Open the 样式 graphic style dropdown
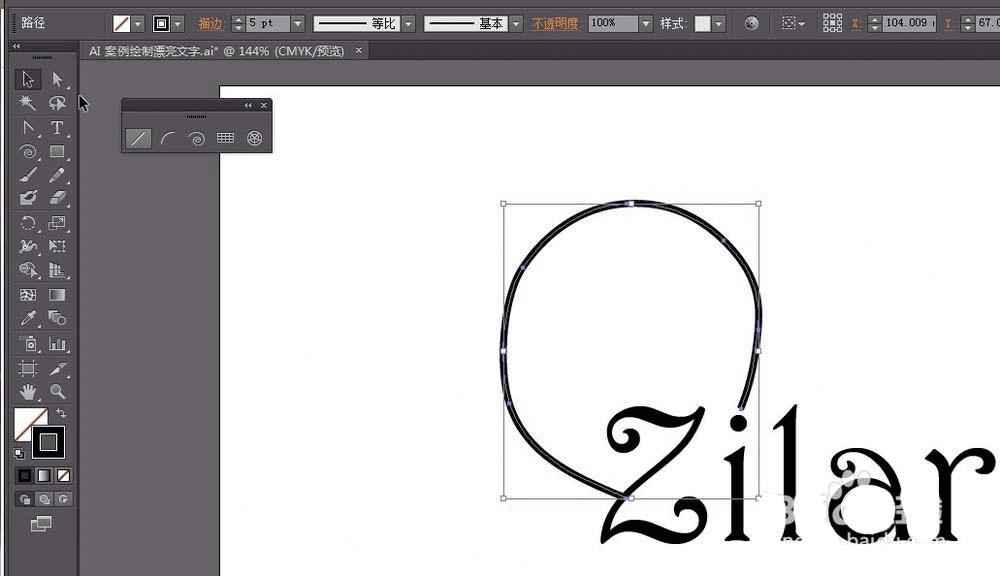The height and width of the screenshot is (576, 1000). tap(719, 24)
